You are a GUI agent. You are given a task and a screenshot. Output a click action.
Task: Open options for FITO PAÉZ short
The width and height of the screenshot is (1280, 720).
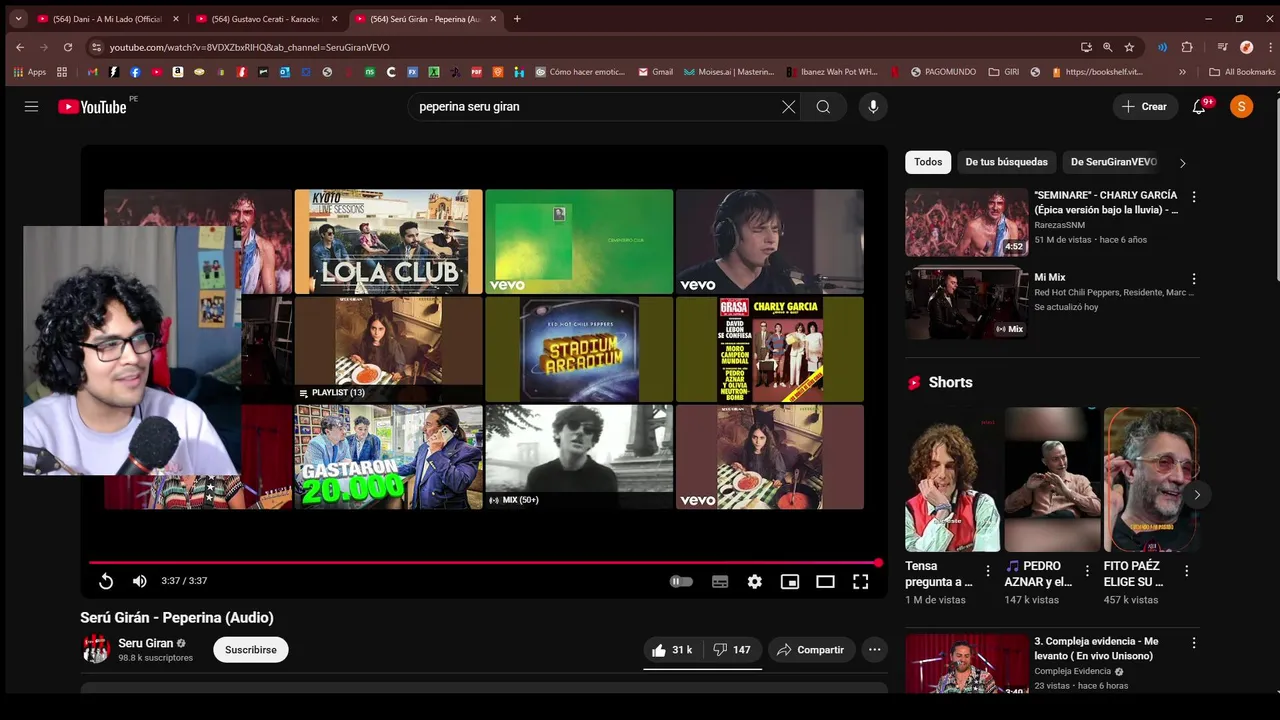[x=1187, y=571]
